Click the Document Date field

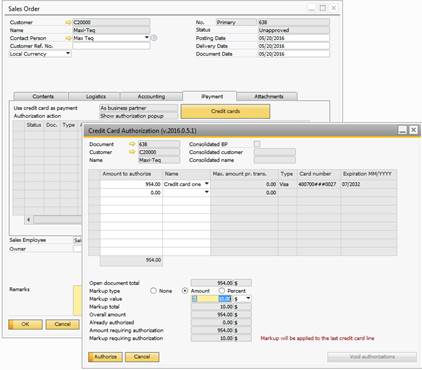tap(294, 54)
